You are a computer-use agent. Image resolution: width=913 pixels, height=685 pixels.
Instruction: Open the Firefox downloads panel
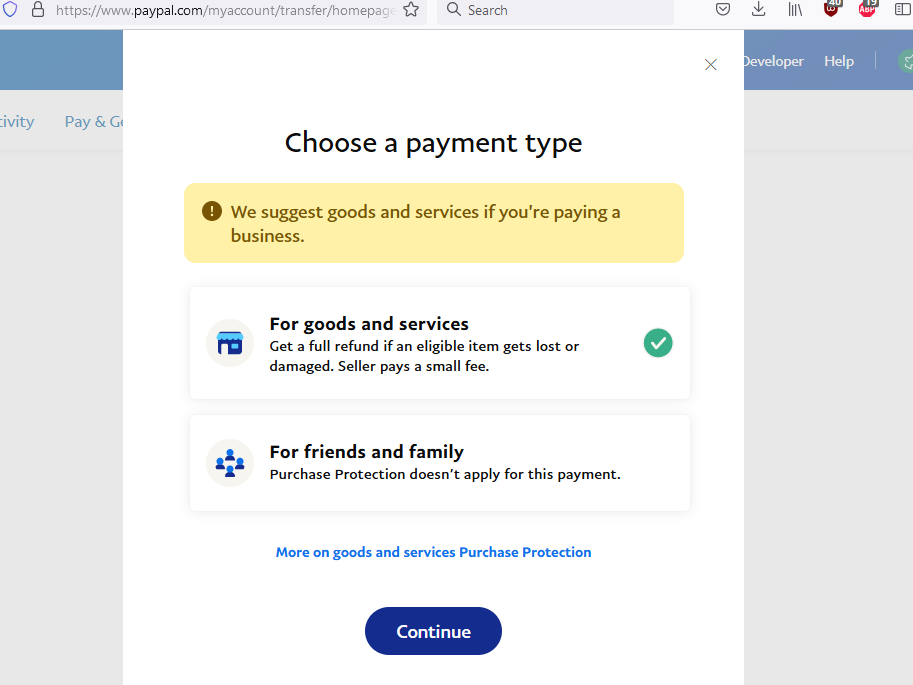[759, 10]
